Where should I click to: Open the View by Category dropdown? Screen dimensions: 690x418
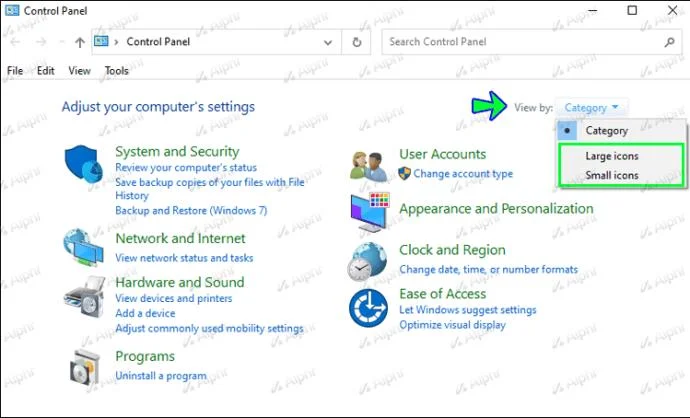click(x=591, y=107)
